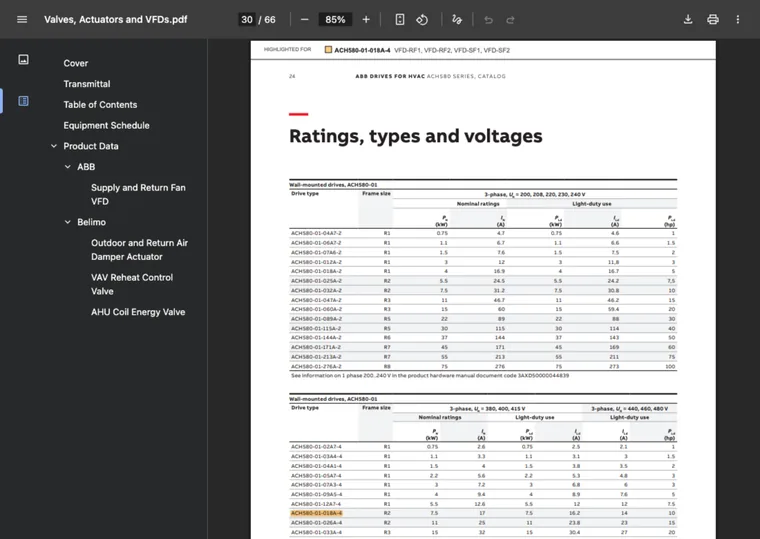This screenshot has width=760, height=539.
Task: Click ACH580-01-018A-4 in the highlight header
Action: click(362, 50)
